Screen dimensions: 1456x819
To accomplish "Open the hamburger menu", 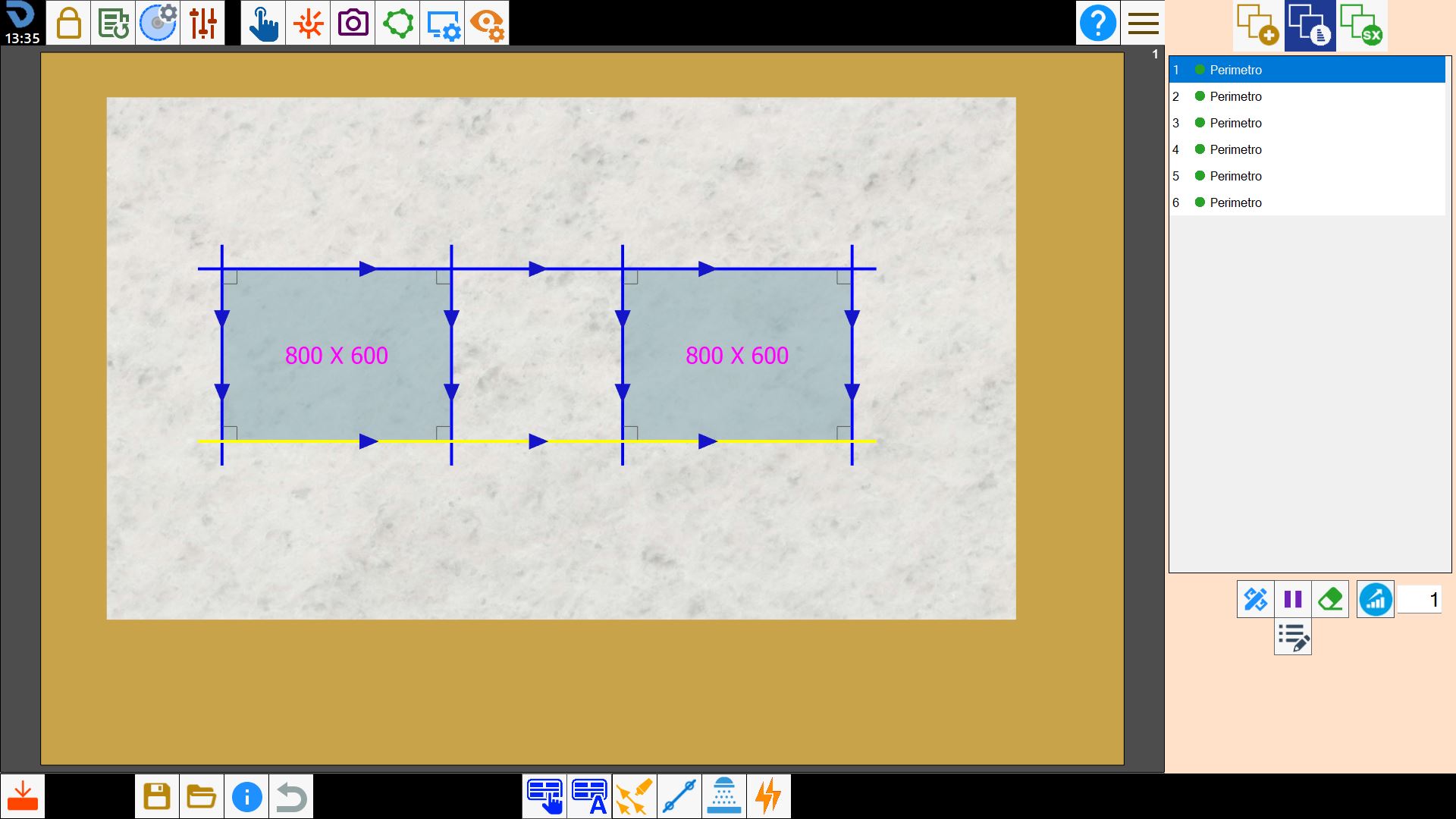I will pyautogui.click(x=1143, y=23).
